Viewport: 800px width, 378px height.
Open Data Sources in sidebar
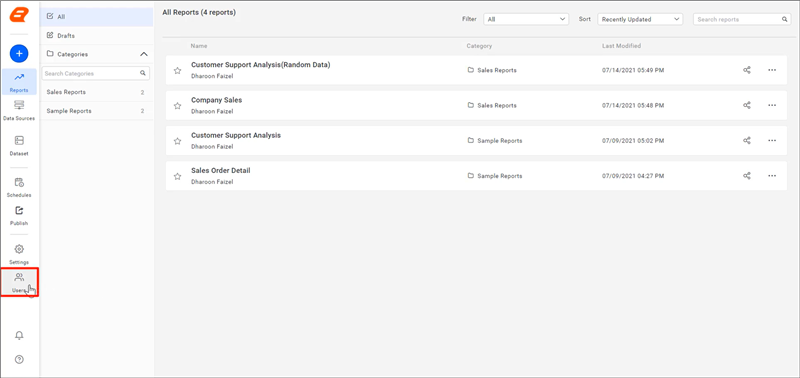pos(19,110)
